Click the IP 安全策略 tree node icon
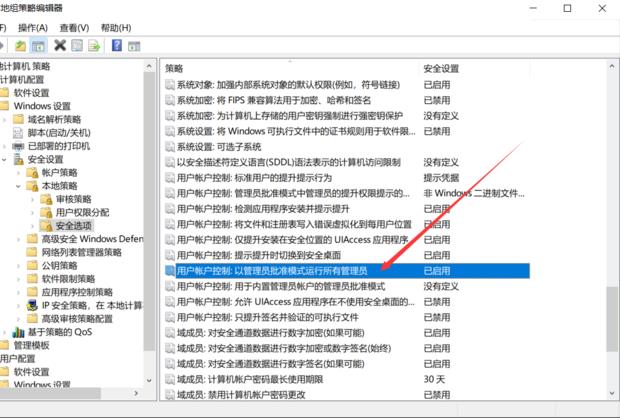 coord(31,305)
